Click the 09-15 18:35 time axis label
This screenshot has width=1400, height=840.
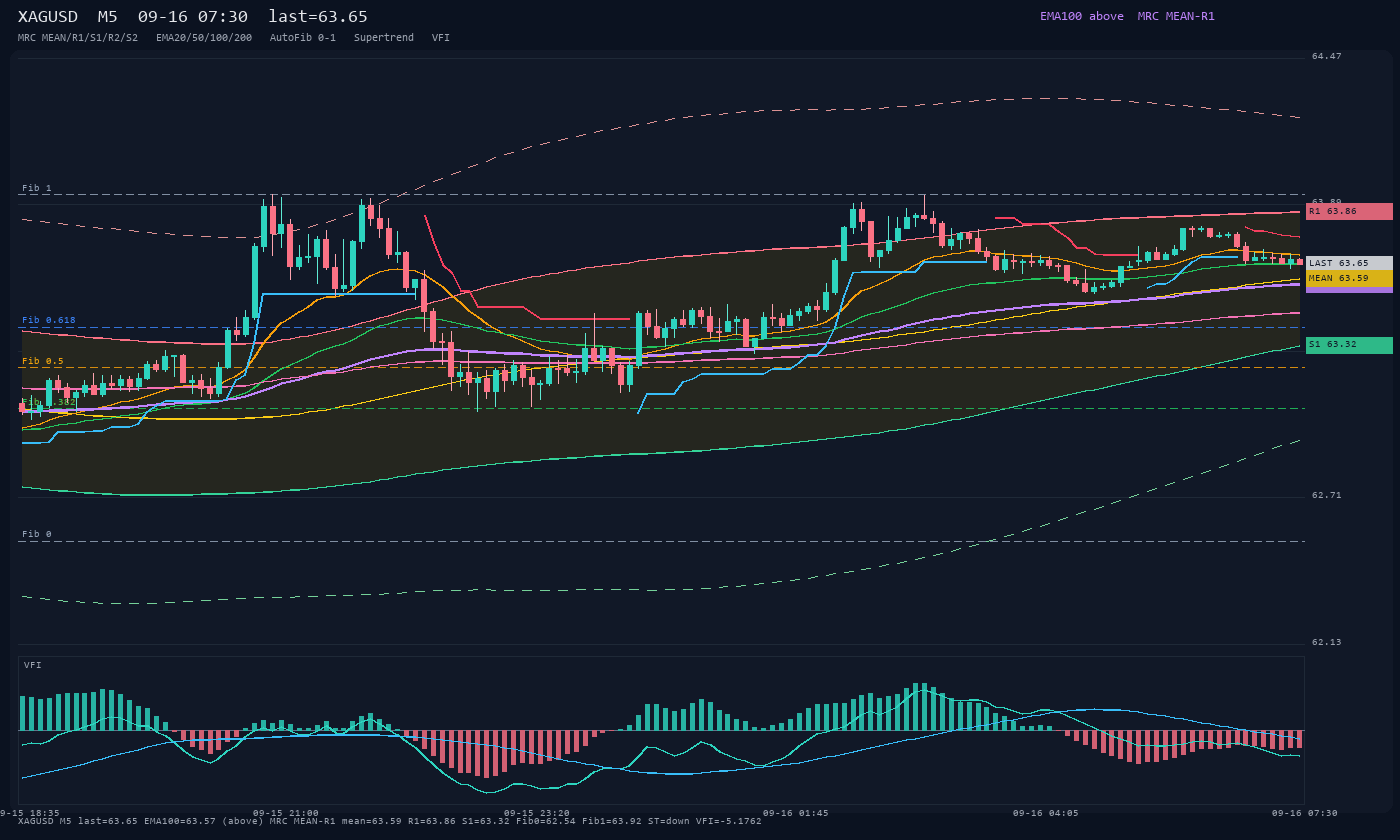click(x=29, y=813)
